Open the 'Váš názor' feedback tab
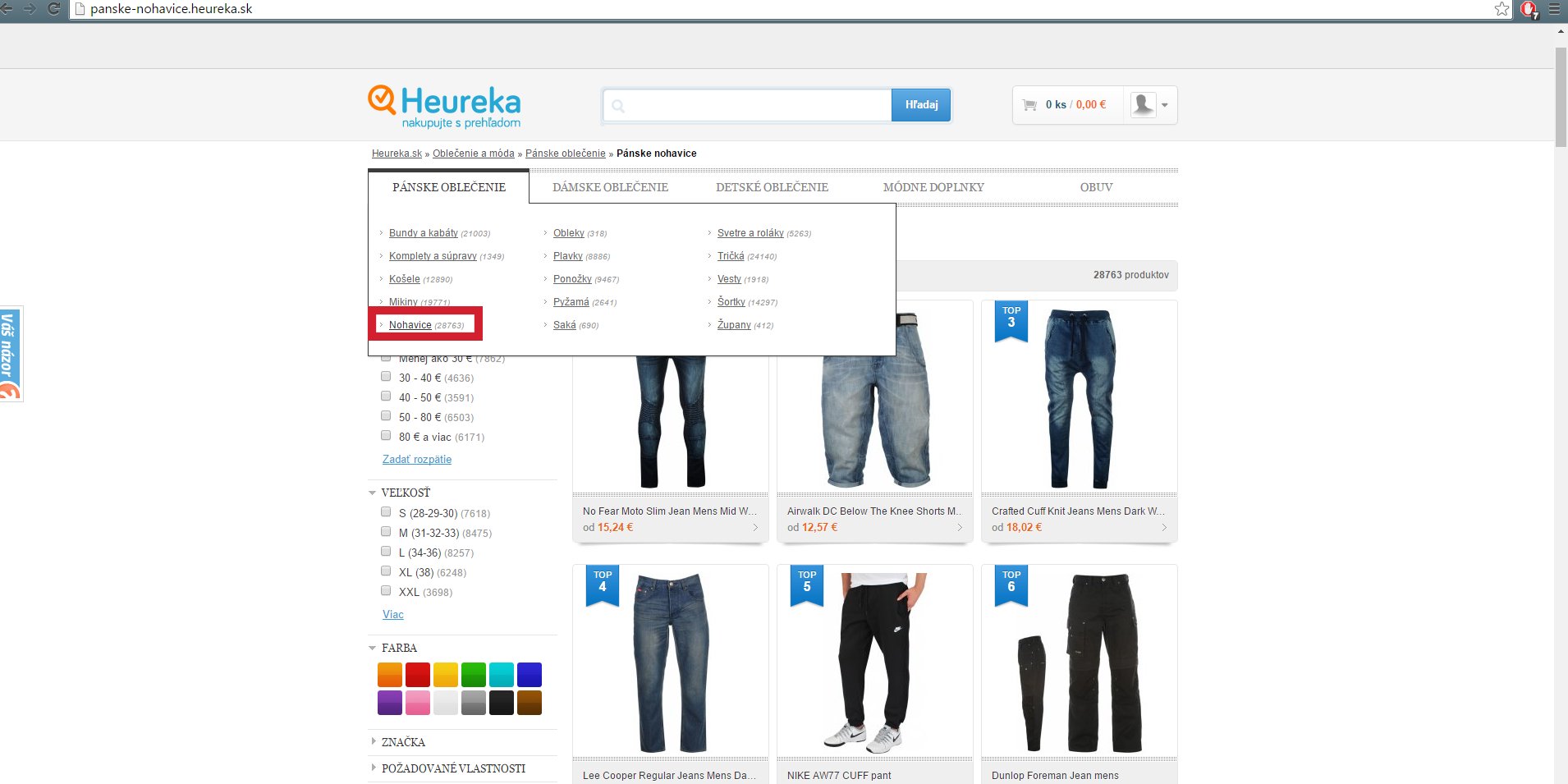The image size is (1568, 784). point(11,354)
